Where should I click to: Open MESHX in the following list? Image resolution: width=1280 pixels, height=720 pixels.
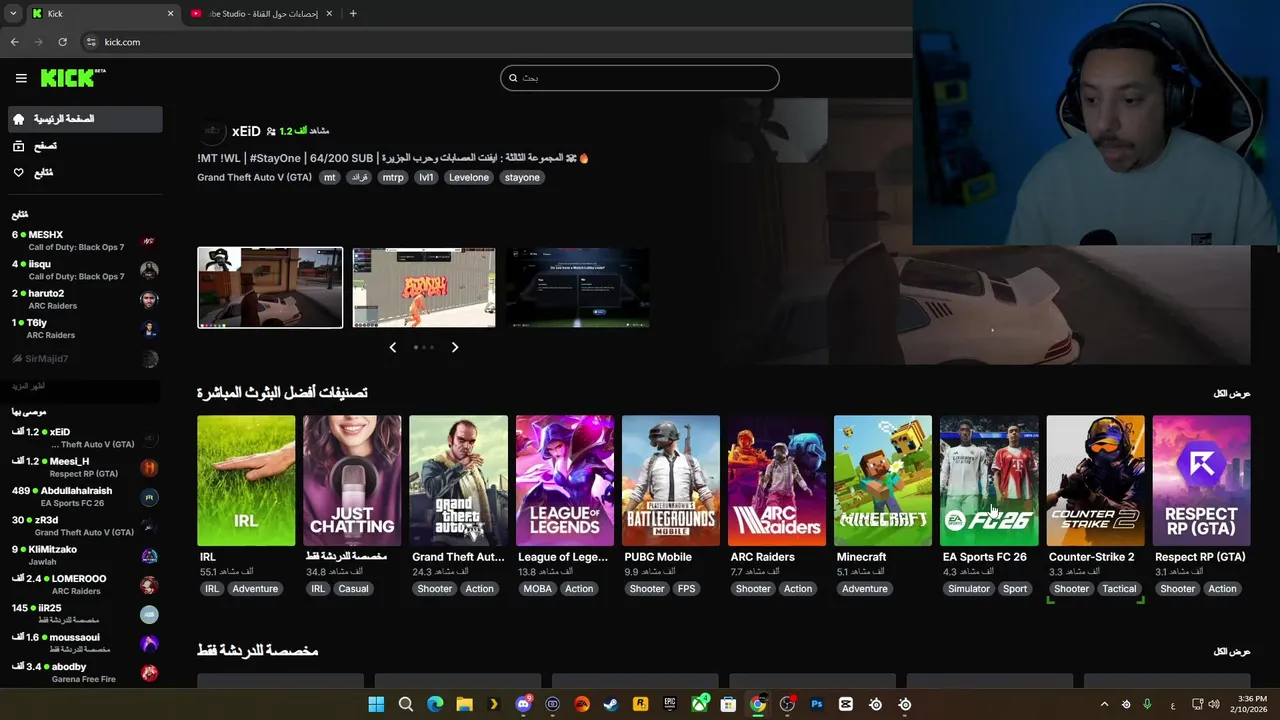[85, 241]
